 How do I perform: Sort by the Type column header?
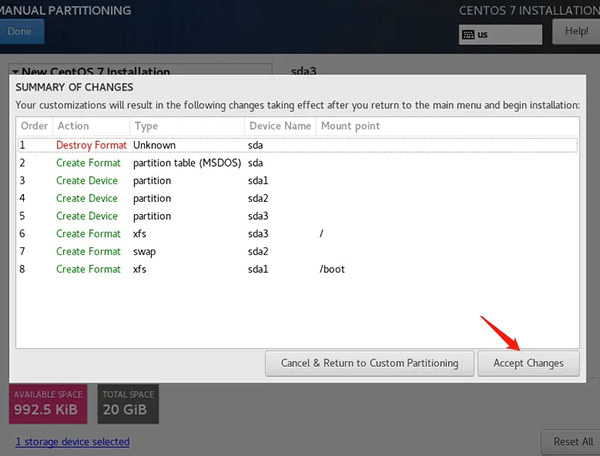186,126
